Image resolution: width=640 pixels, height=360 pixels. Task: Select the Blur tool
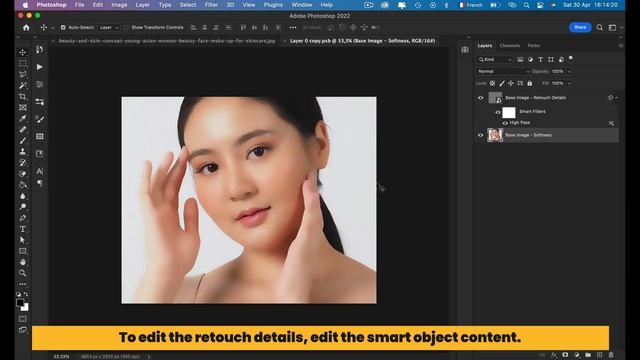click(23, 196)
